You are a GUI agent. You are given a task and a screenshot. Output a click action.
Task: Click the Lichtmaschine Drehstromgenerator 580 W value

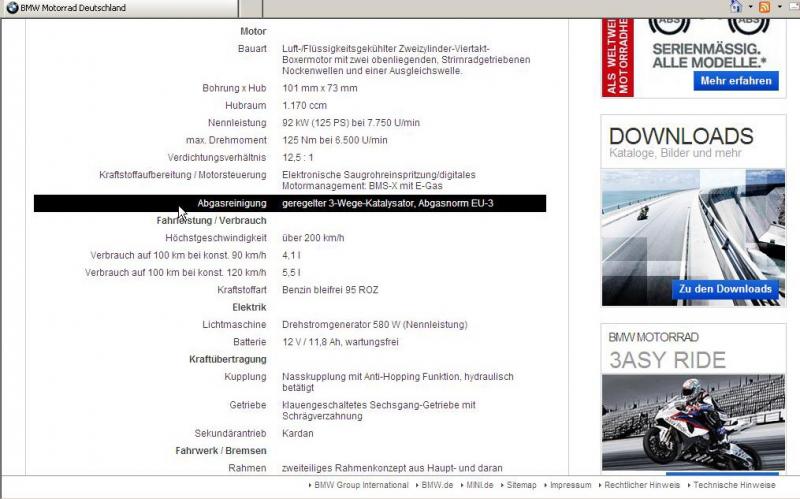coord(374,325)
